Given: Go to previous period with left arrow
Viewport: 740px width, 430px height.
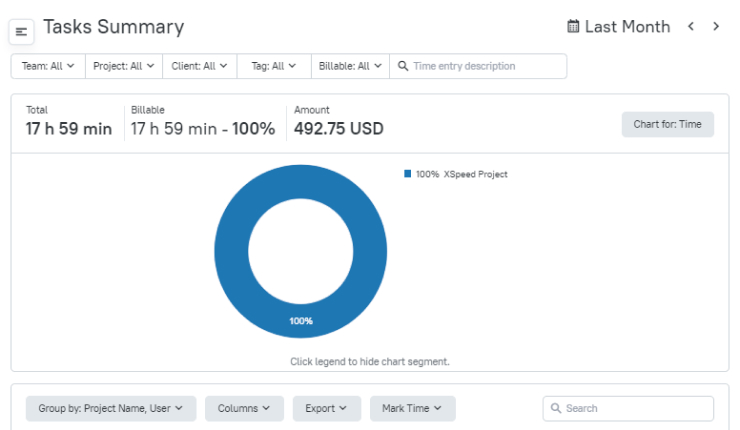Looking at the screenshot, I should (691, 26).
